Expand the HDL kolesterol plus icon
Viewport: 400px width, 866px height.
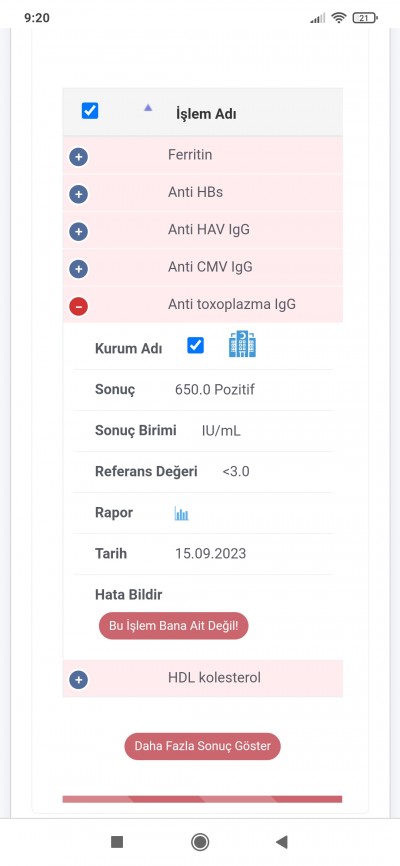78,679
